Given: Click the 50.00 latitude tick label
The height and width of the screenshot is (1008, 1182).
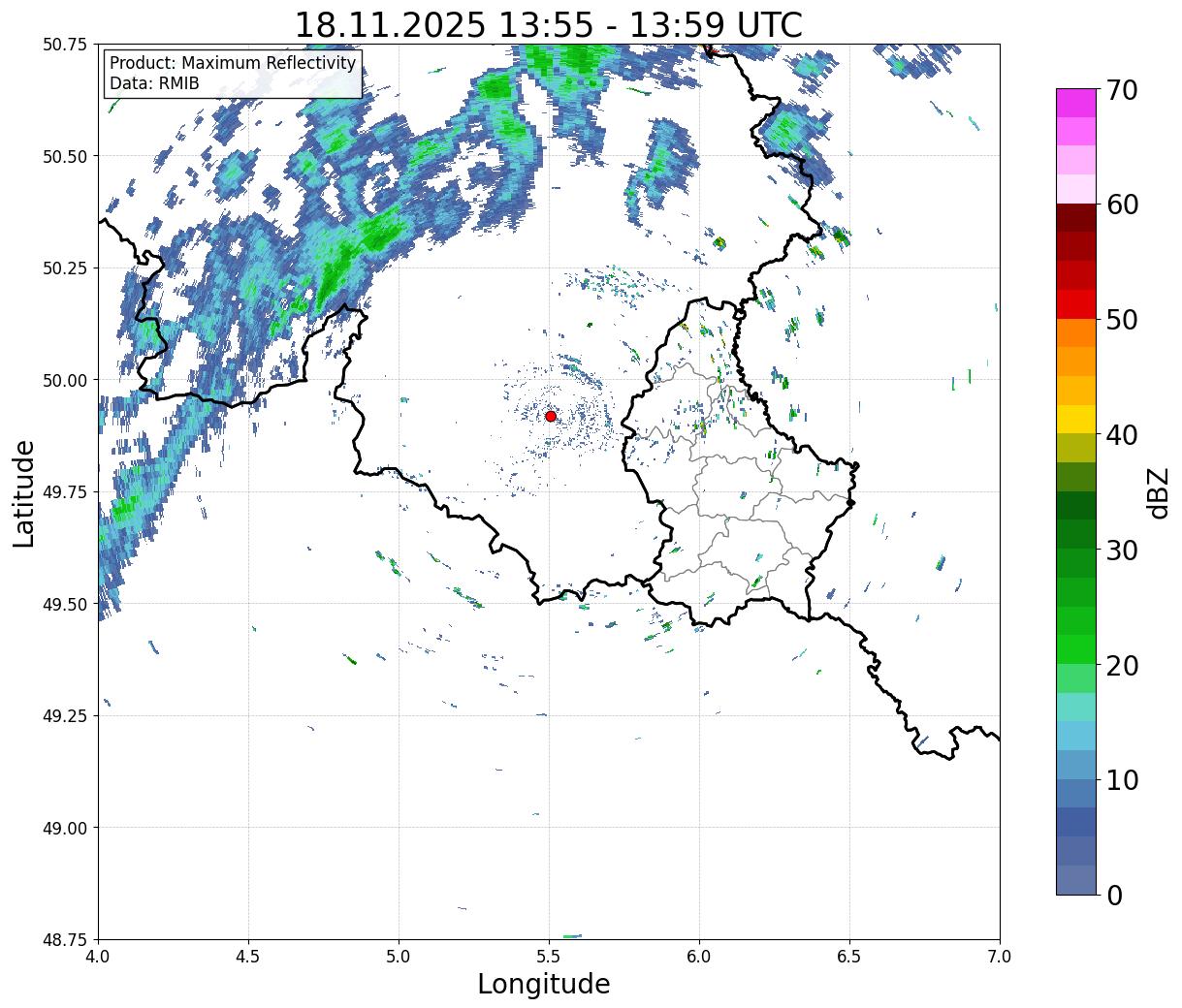Looking at the screenshot, I should click(x=64, y=380).
